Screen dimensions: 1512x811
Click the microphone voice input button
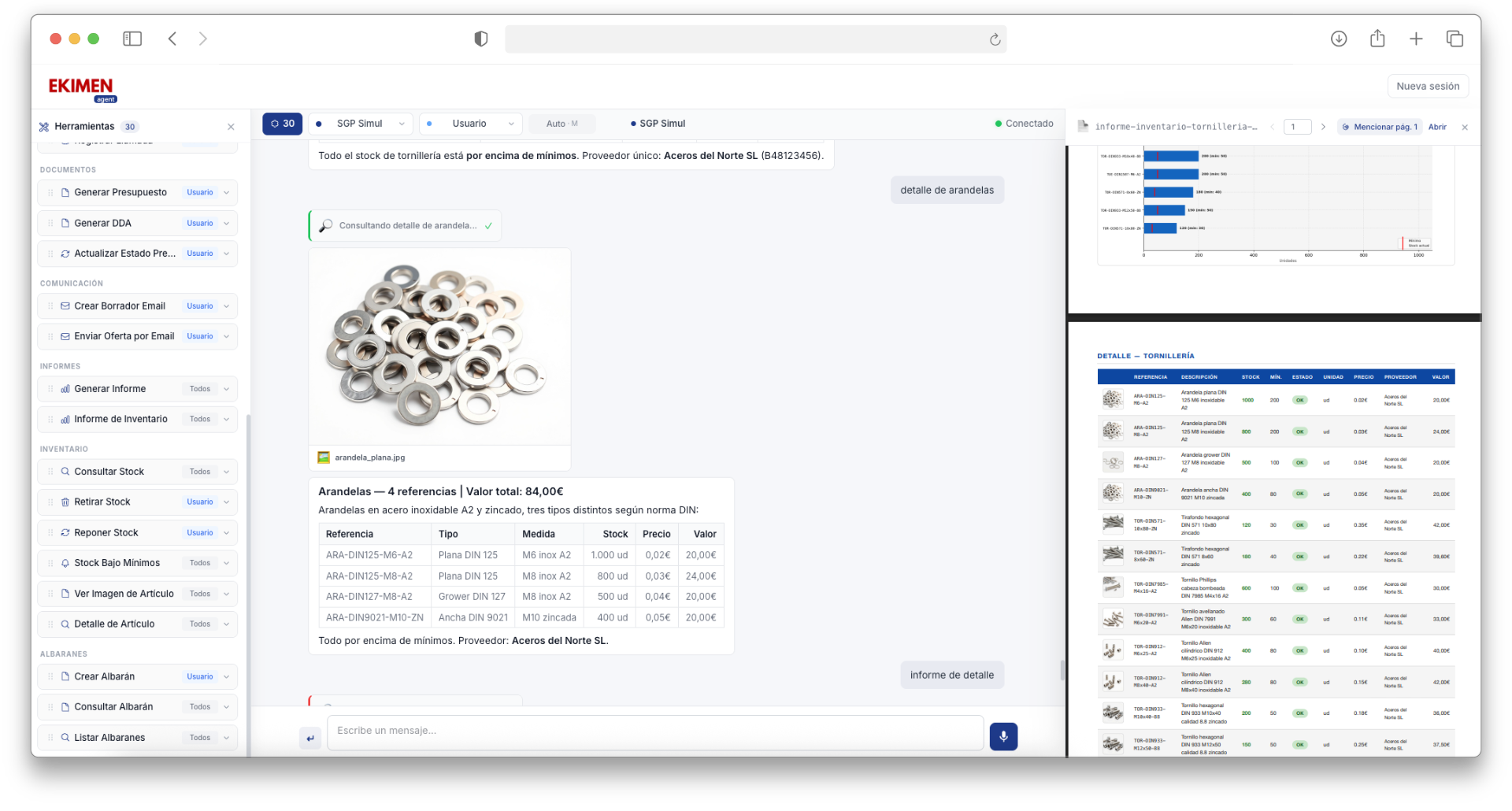pyautogui.click(x=1002, y=736)
